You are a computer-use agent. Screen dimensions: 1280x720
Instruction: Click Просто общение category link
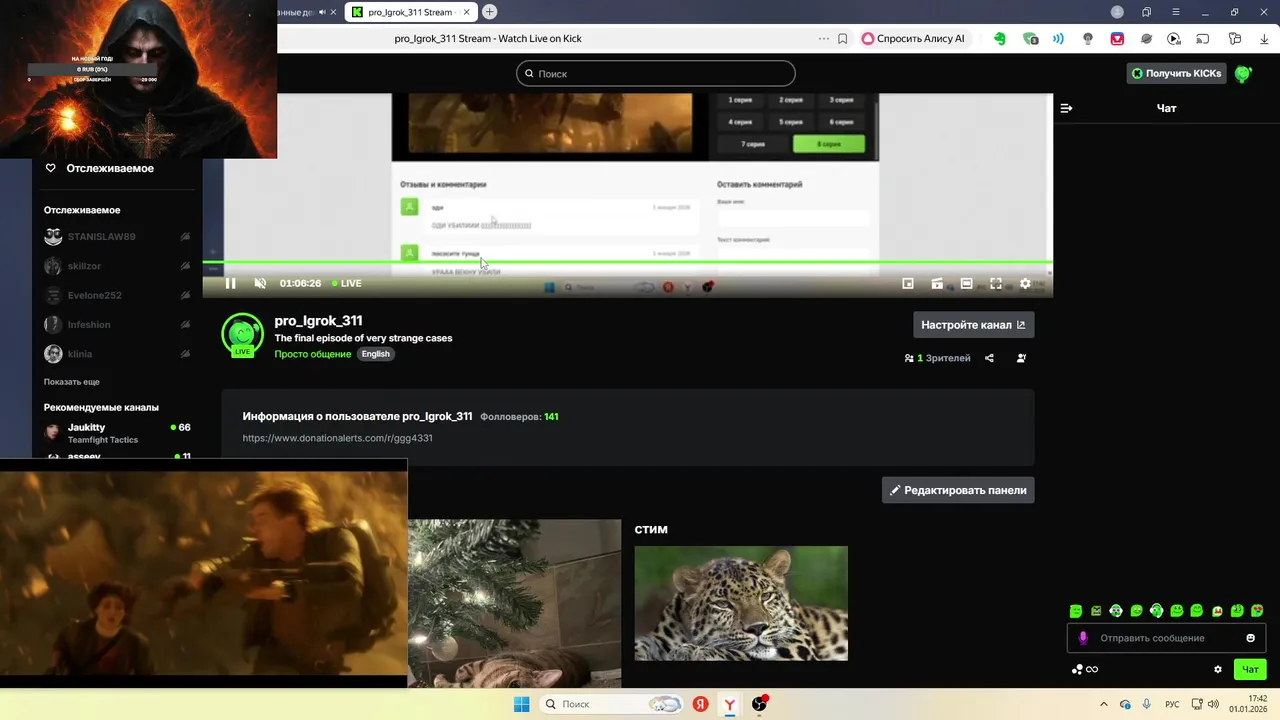[313, 354]
